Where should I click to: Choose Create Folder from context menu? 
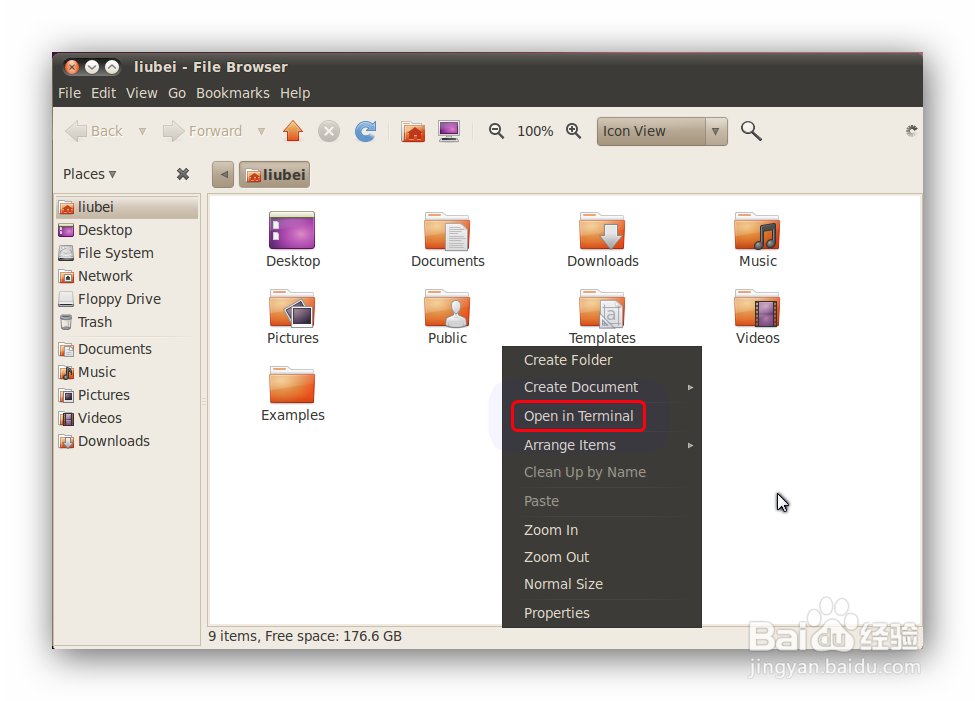pos(602,360)
